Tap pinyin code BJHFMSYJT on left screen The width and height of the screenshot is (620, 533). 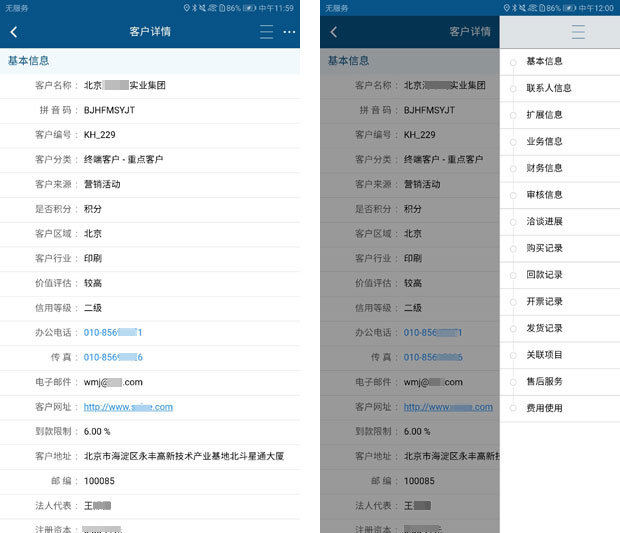pos(109,110)
